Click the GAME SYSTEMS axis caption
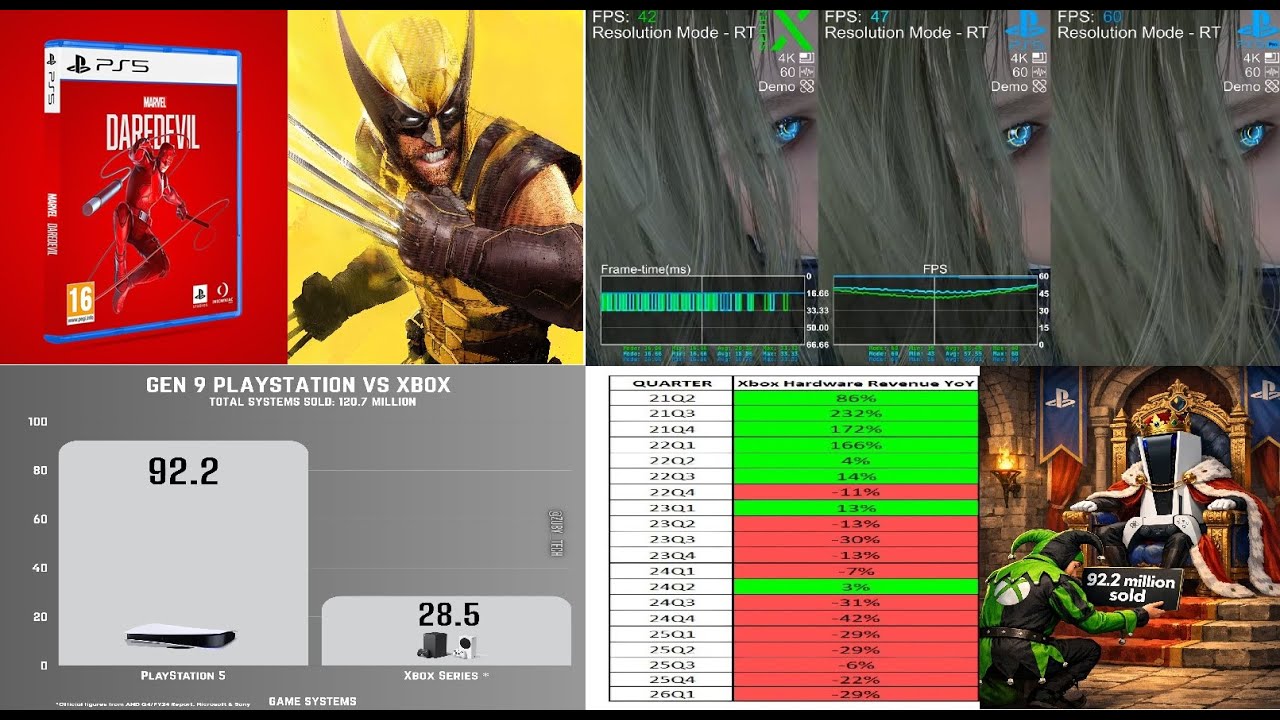The height and width of the screenshot is (720, 1280). click(x=312, y=701)
